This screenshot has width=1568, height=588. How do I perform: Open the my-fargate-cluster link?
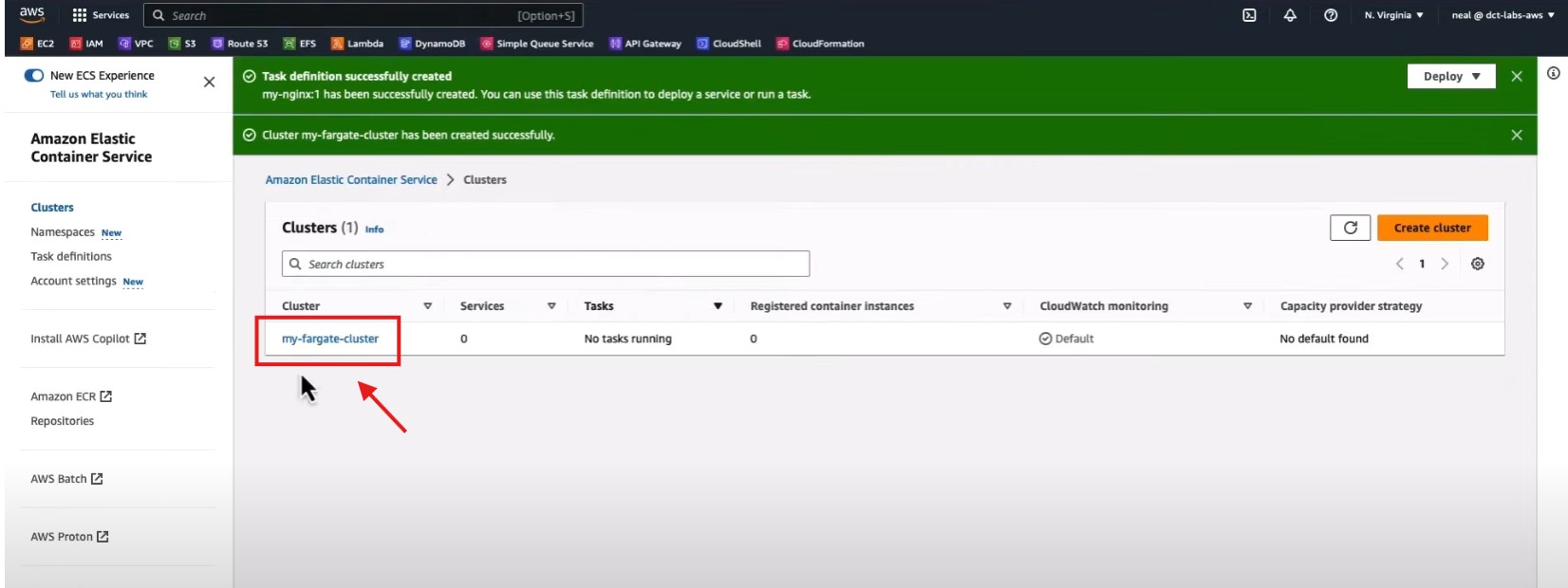330,339
